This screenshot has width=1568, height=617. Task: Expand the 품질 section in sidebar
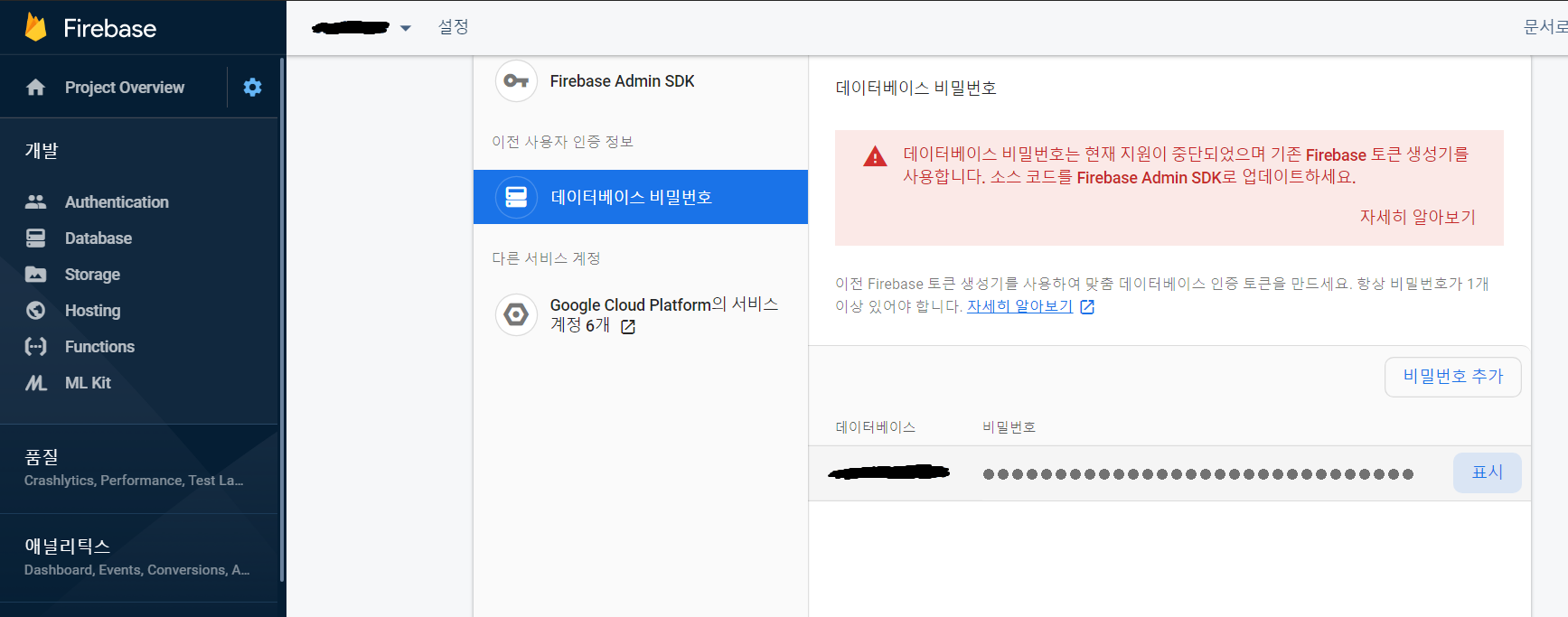pos(139,468)
